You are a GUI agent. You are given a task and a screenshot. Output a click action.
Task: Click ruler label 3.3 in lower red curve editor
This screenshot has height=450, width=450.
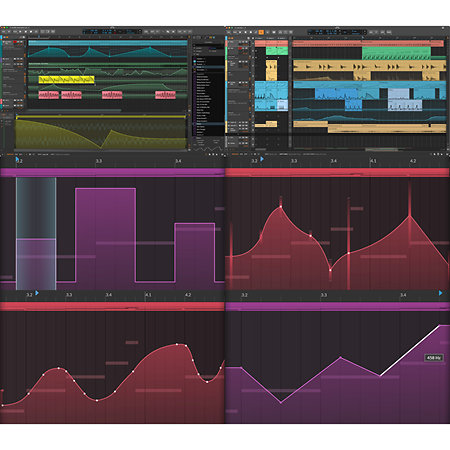(69, 295)
